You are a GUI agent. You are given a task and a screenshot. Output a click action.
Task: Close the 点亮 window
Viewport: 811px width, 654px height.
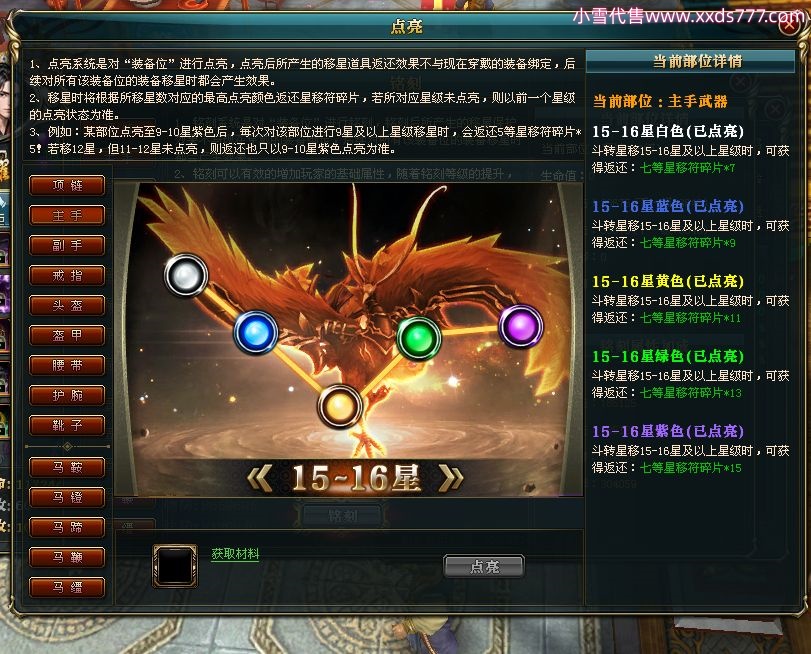point(790,25)
